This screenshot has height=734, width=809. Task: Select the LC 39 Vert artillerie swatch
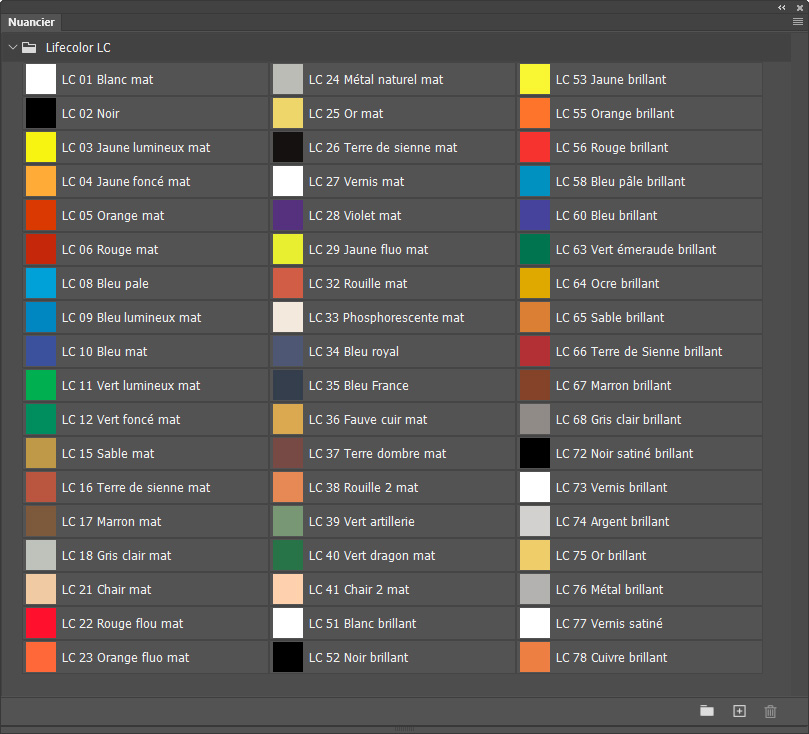point(288,522)
